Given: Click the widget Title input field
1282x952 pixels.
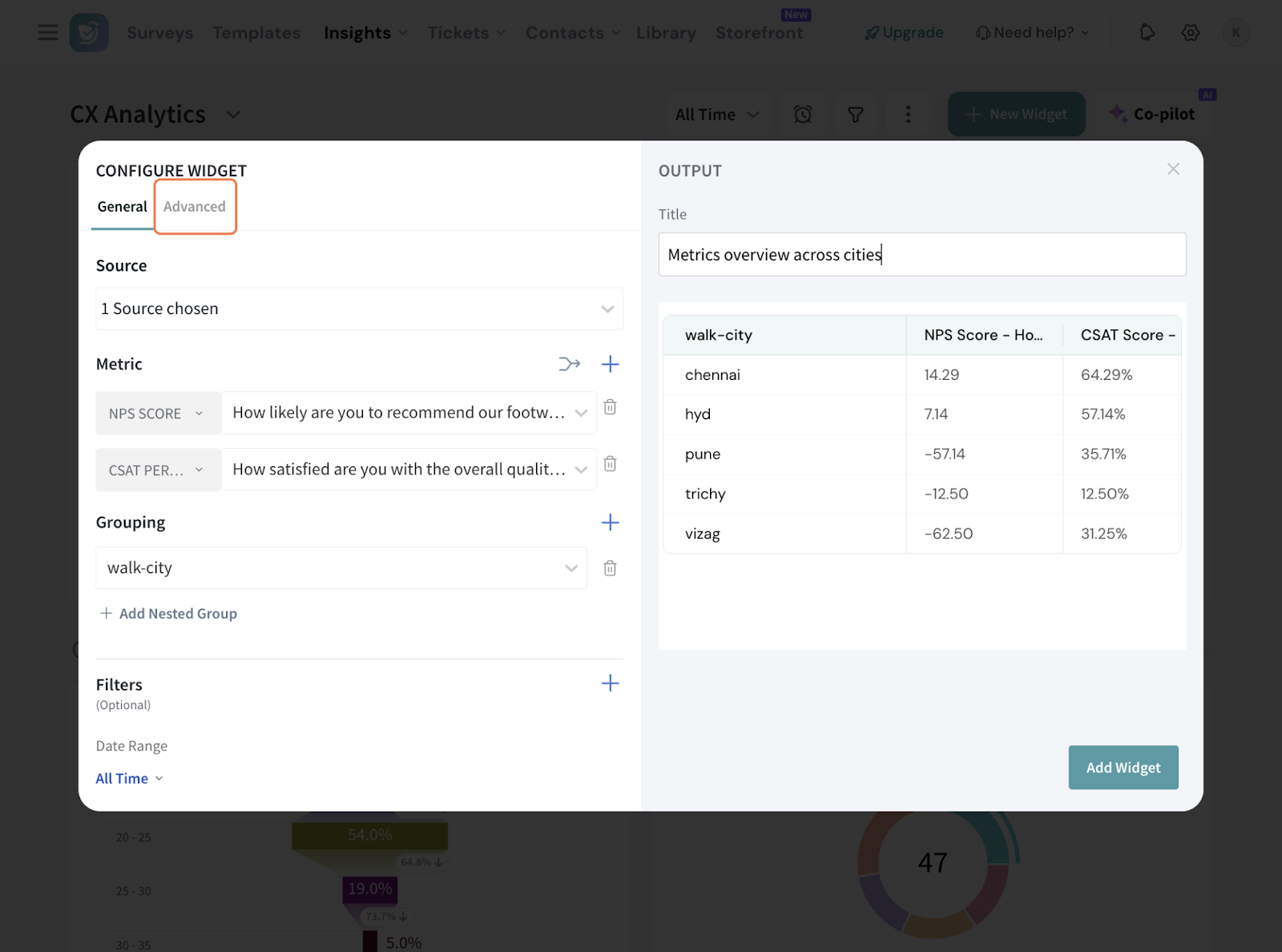Looking at the screenshot, I should click(x=921, y=255).
